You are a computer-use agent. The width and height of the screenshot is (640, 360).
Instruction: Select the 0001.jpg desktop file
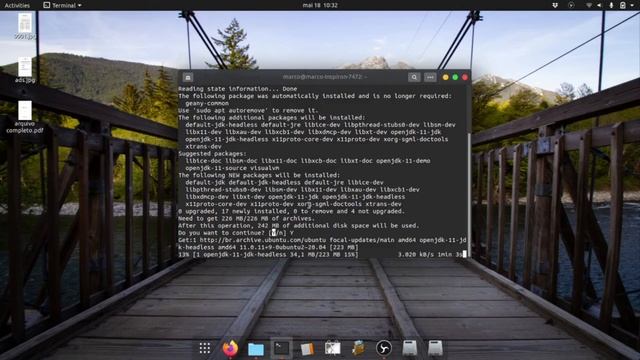25,26
